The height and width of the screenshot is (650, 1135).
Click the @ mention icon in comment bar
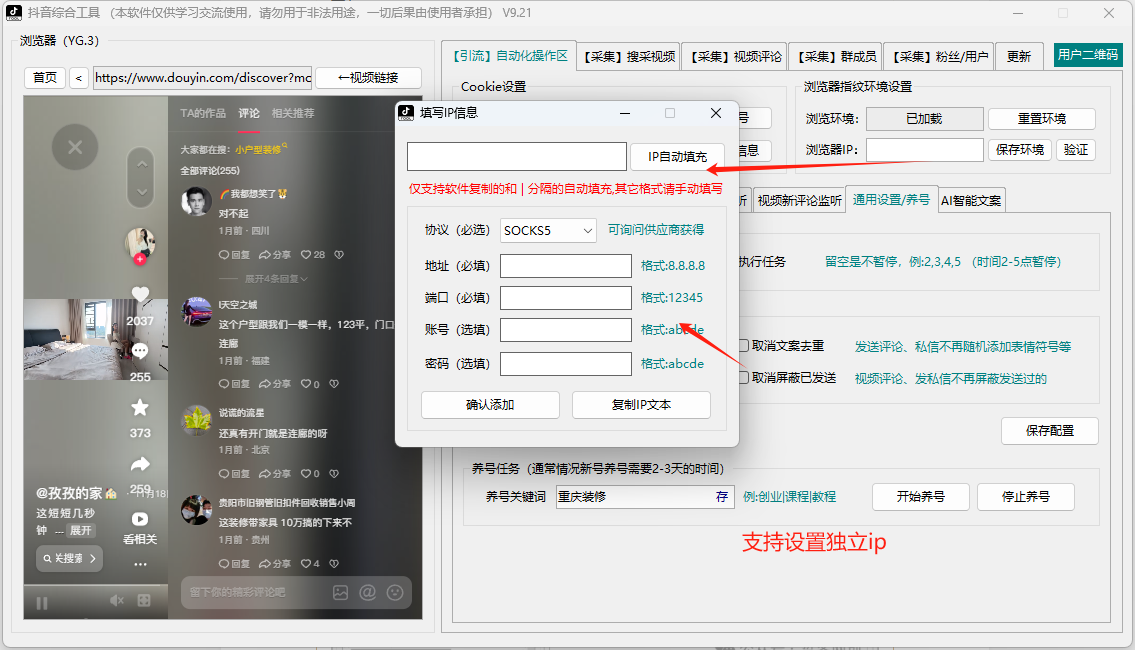[x=369, y=592]
